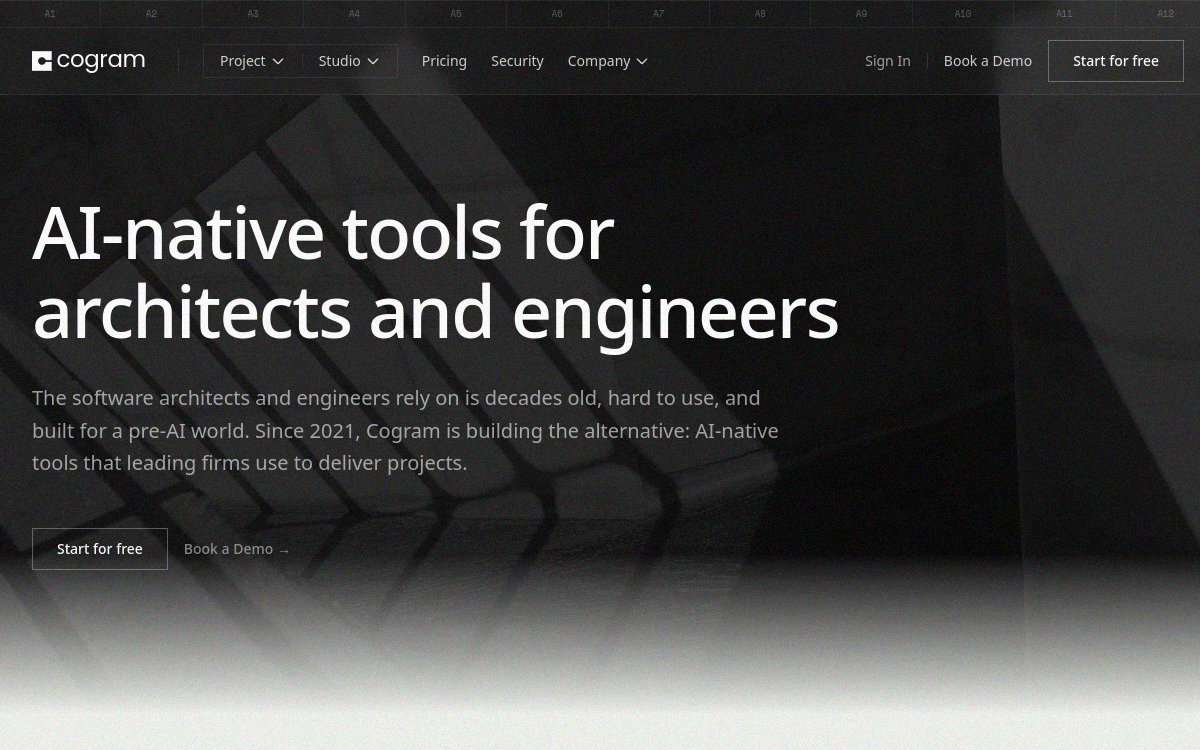The width and height of the screenshot is (1200, 750).
Task: Go to the Pricing page
Action: click(444, 61)
